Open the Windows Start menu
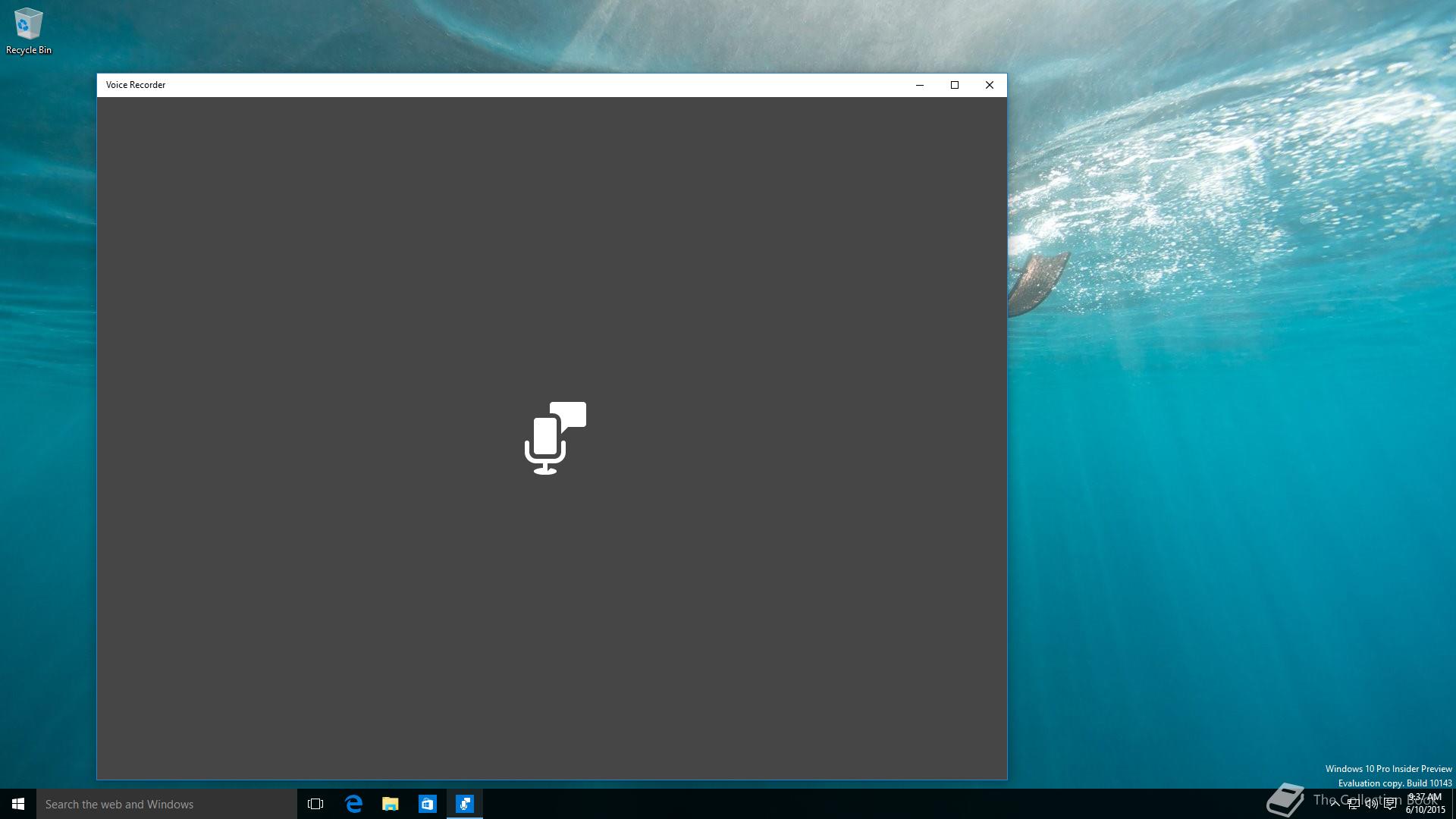 click(x=18, y=804)
